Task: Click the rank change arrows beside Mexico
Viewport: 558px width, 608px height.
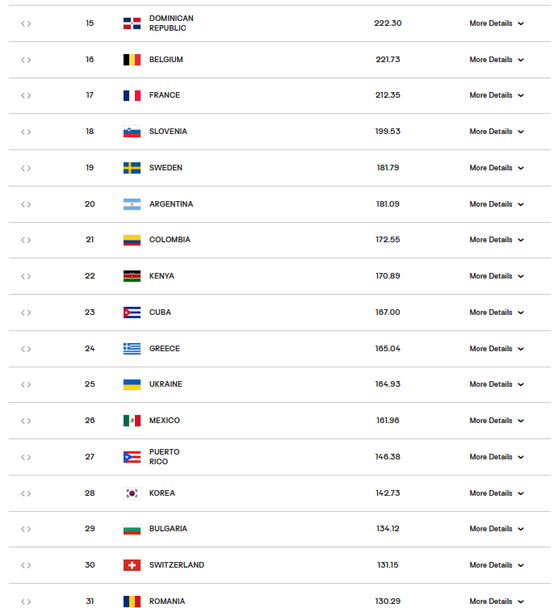Action: pyautogui.click(x=26, y=421)
